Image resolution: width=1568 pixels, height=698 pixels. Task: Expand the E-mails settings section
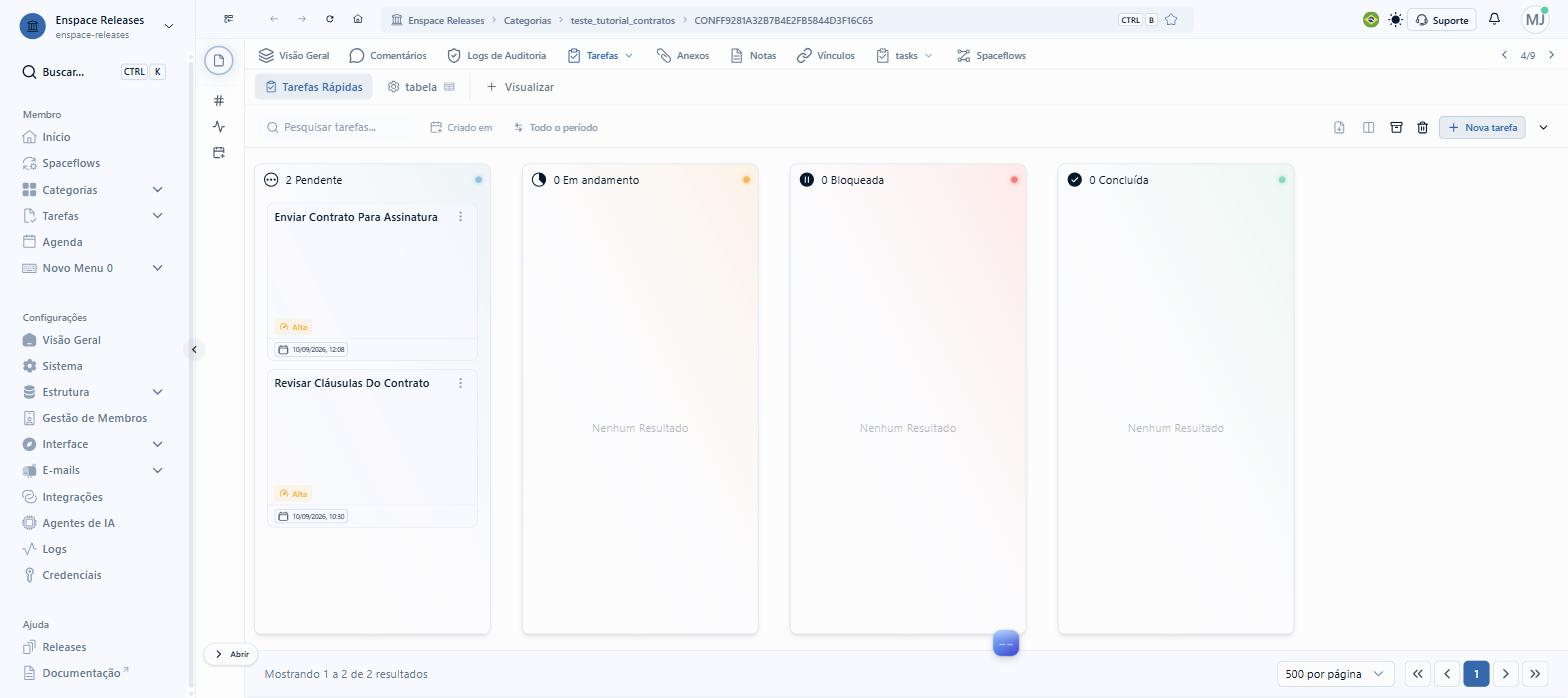[157, 470]
